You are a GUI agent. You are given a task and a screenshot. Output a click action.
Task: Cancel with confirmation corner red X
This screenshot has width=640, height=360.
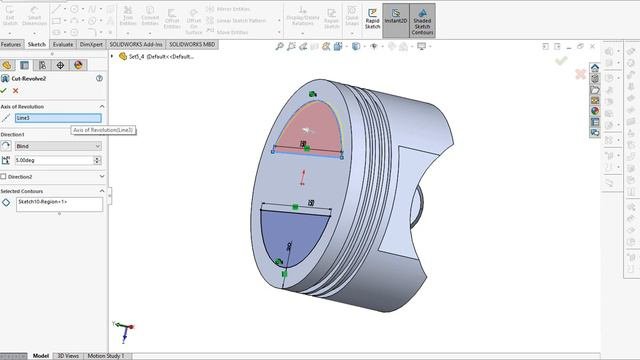point(580,74)
